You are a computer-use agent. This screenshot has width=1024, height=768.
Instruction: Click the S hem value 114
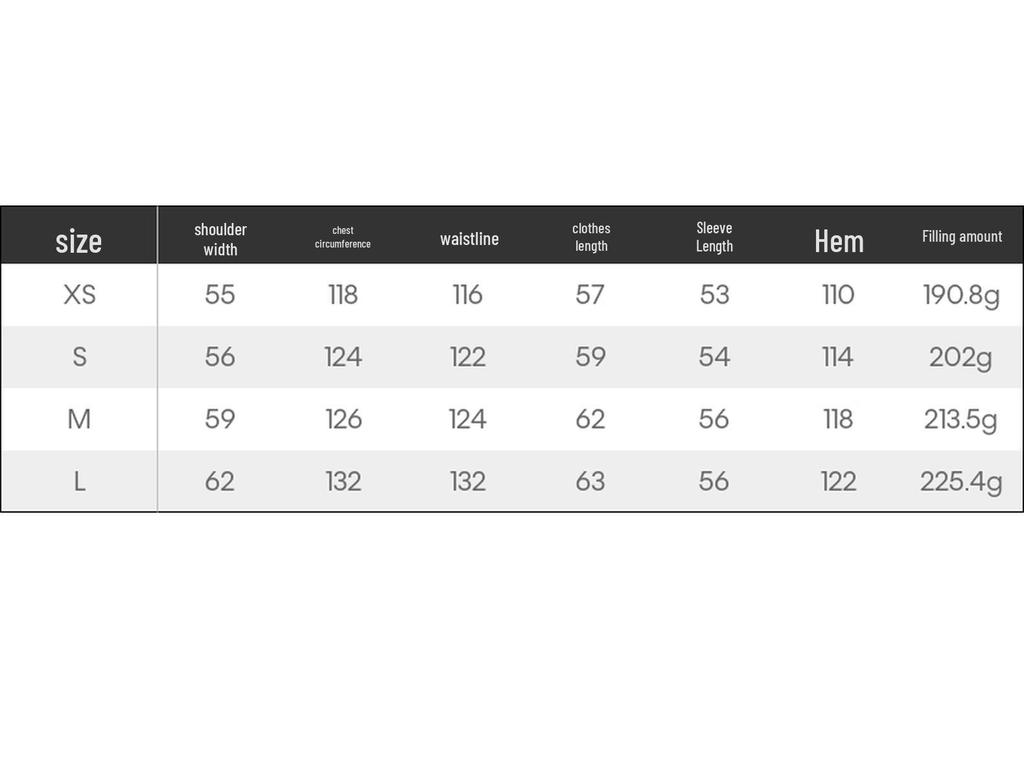838,357
